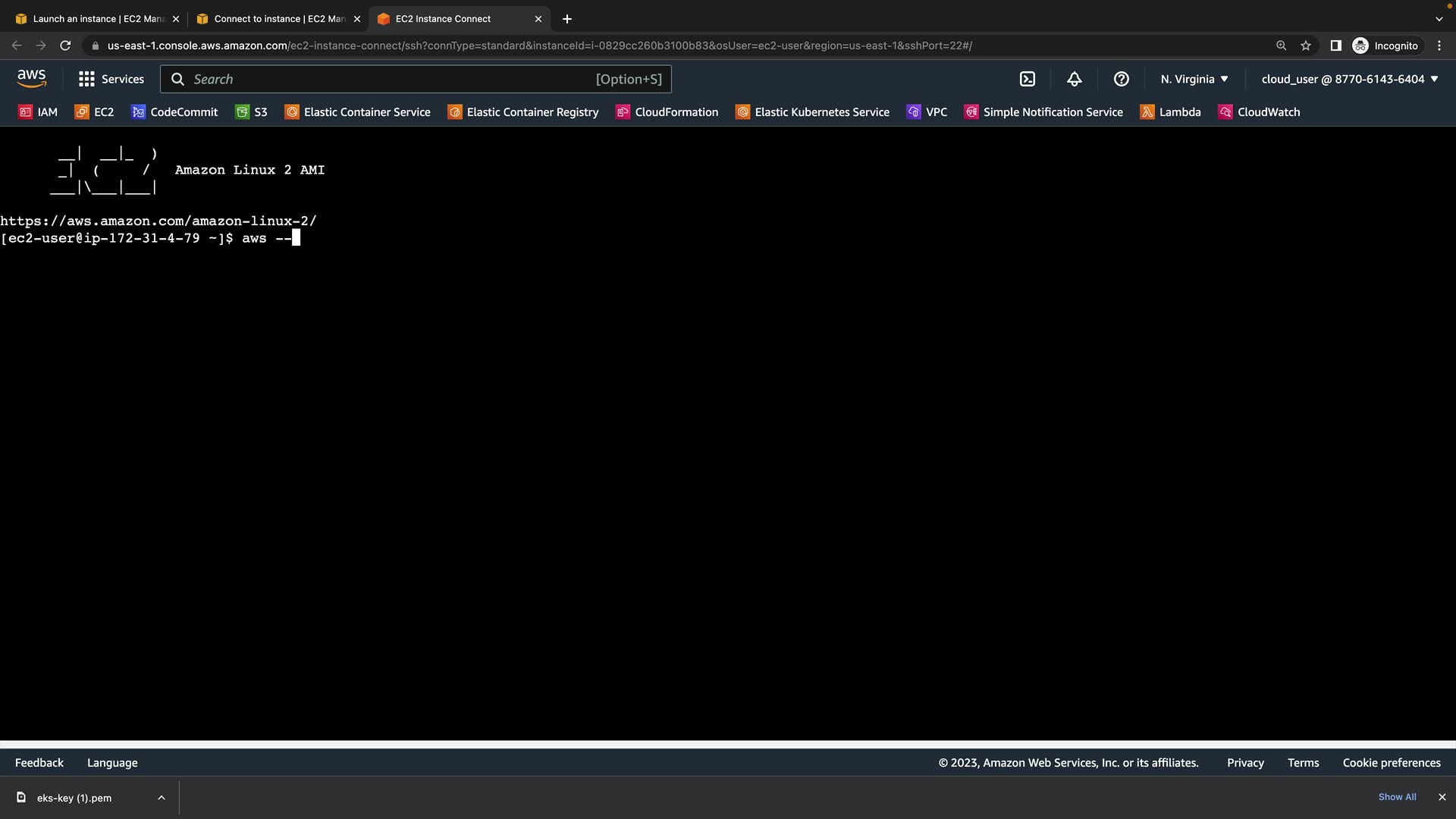This screenshot has height=819, width=1456.
Task: Click Show All downloads
Action: (x=1397, y=797)
